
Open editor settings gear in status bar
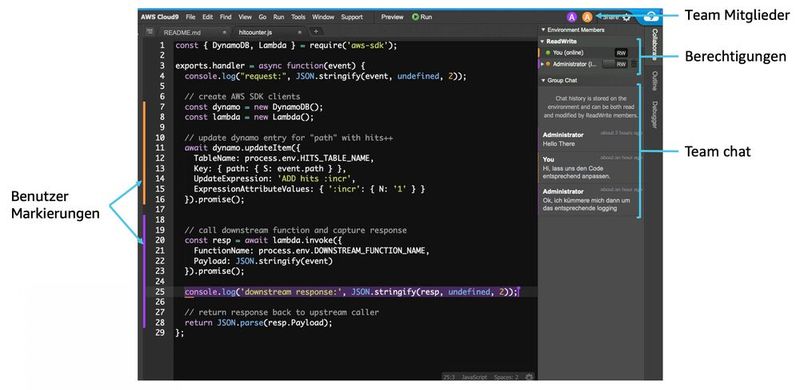click(x=529, y=377)
